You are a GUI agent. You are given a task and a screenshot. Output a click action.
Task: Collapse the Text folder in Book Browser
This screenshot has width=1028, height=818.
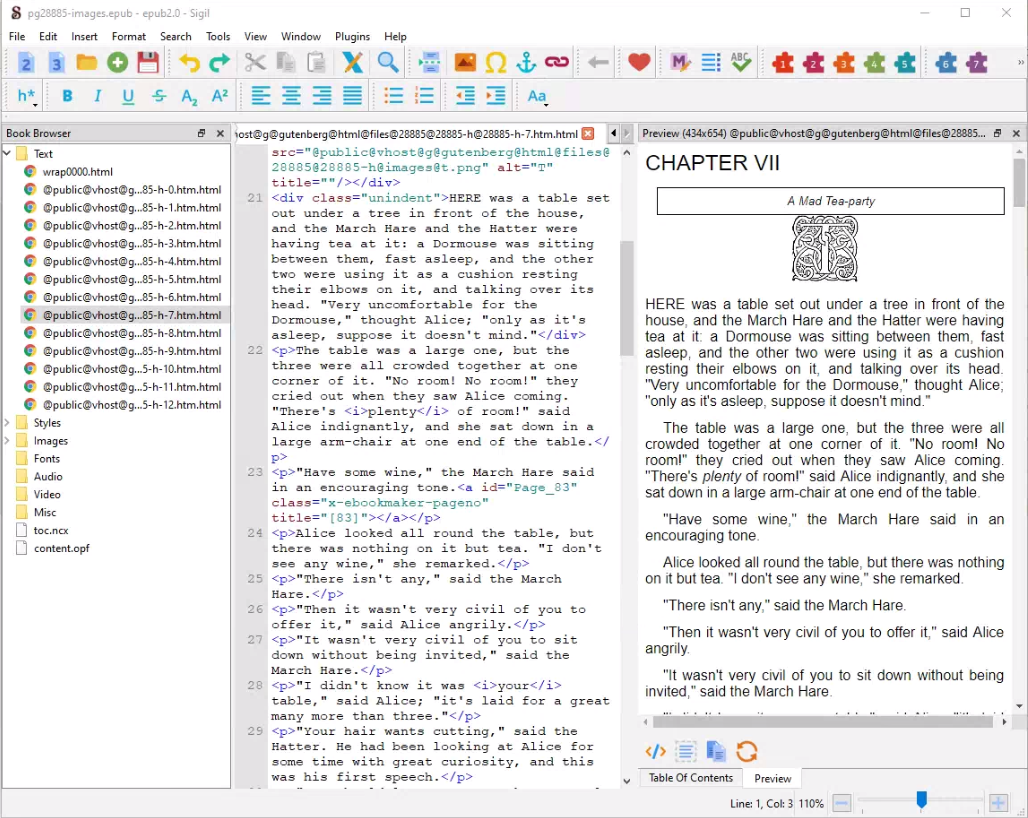(x=8, y=153)
